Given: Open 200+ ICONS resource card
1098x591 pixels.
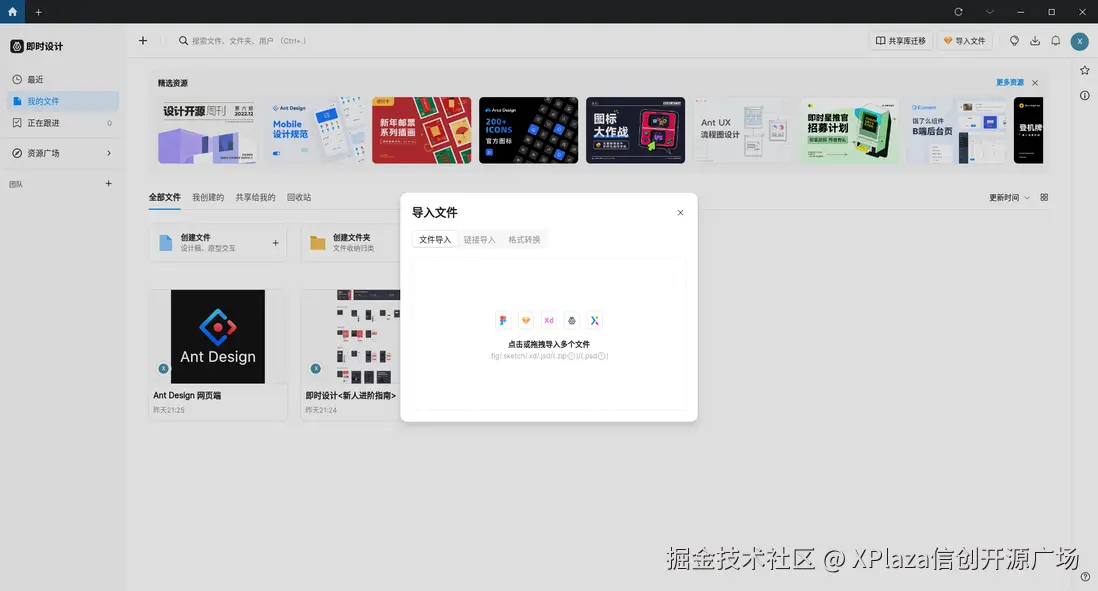Looking at the screenshot, I should tap(529, 130).
